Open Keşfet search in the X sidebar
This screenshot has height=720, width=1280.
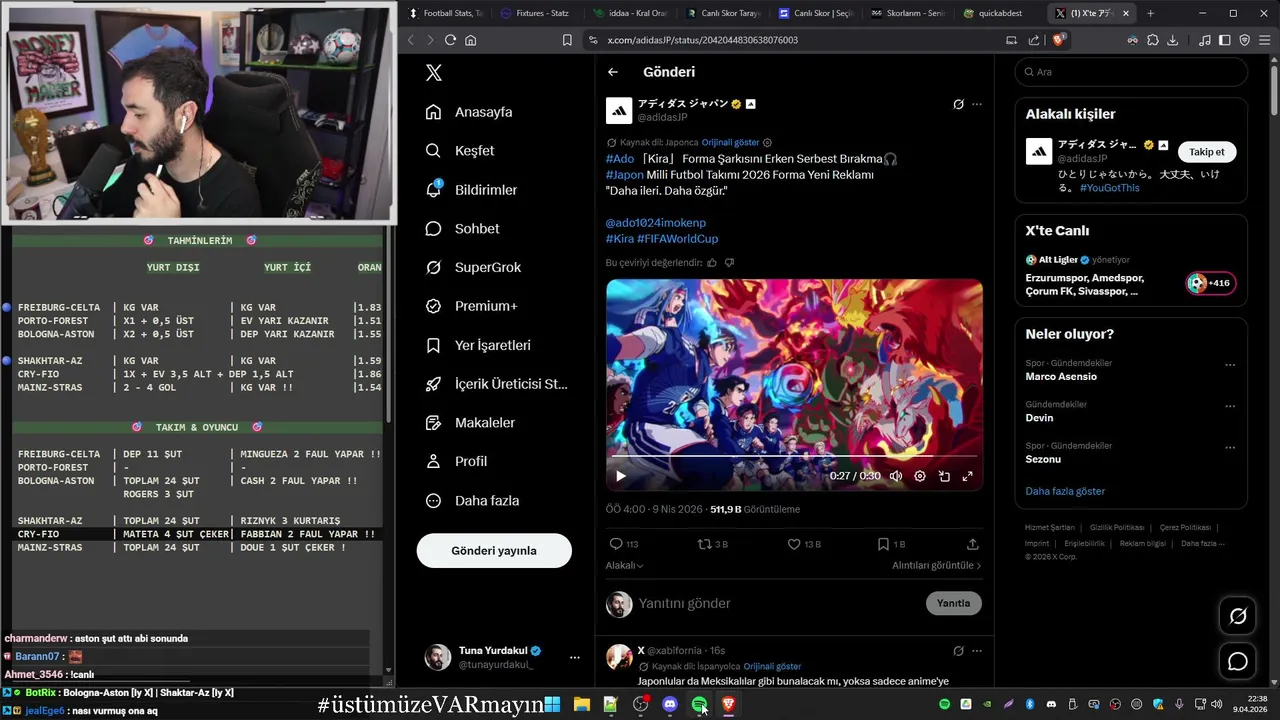pyautogui.click(x=459, y=151)
